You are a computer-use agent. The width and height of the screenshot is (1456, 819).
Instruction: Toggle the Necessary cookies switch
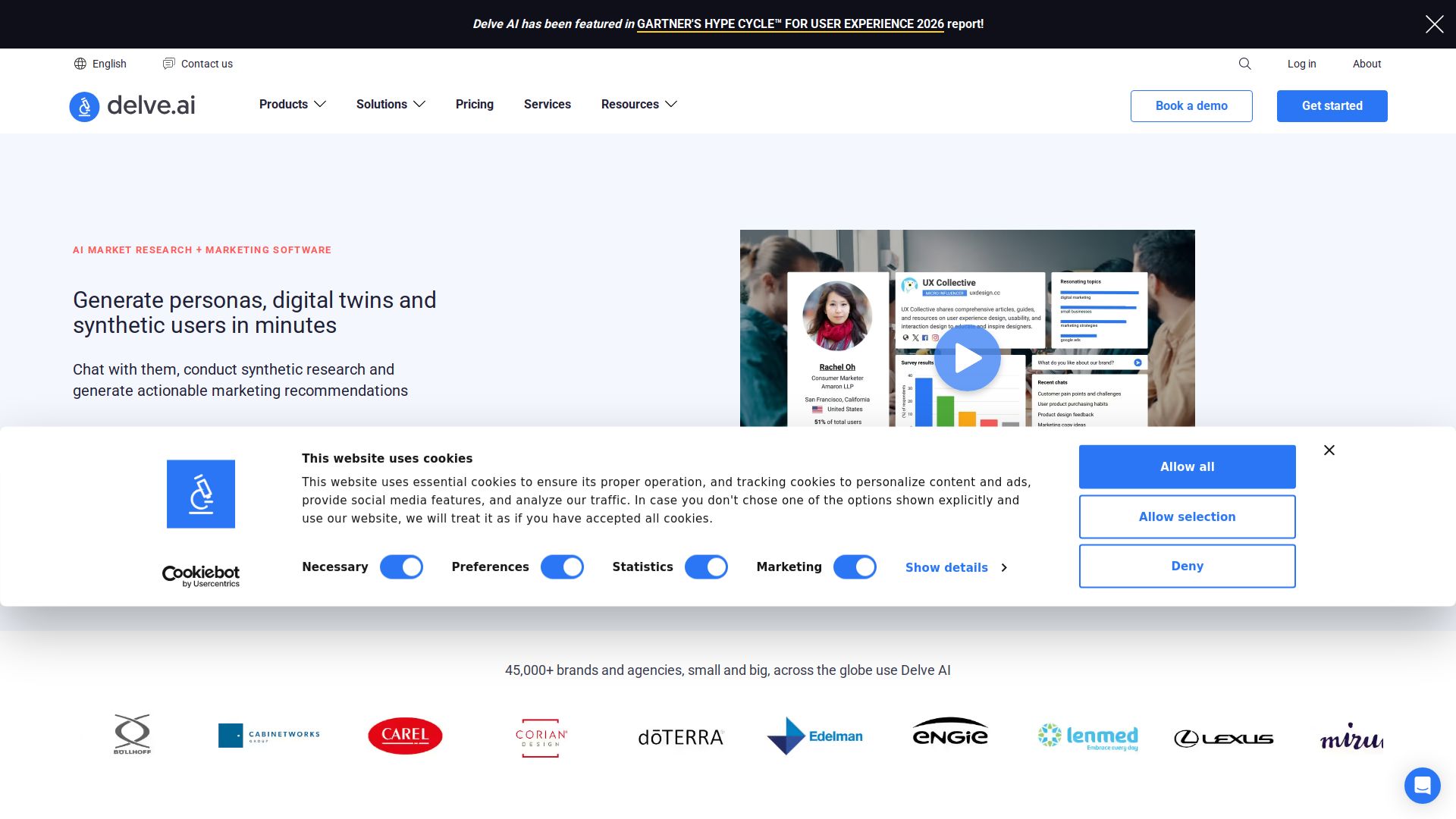click(x=401, y=567)
